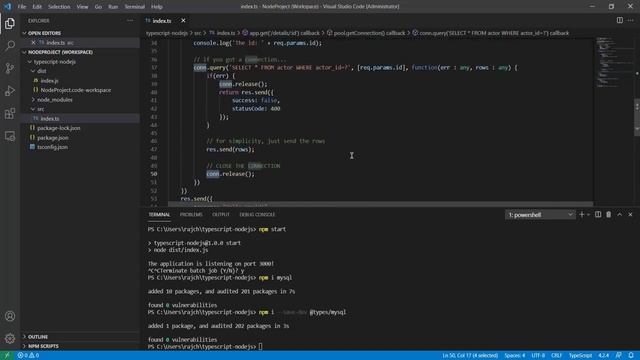Close the terminal panel
The width and height of the screenshot is (640, 360).
pos(630,214)
